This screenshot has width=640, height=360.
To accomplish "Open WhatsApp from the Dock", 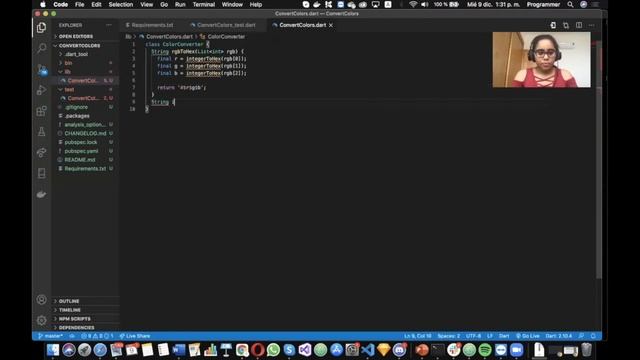I will click(x=273, y=350).
